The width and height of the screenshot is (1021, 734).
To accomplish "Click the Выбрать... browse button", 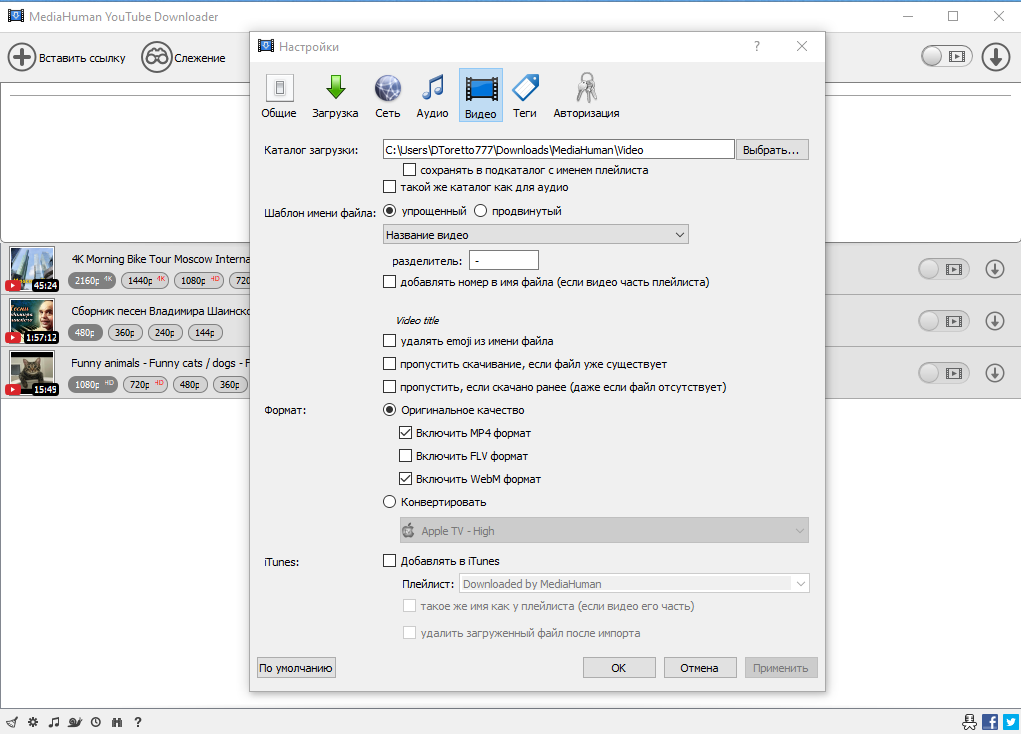I will click(x=772, y=150).
